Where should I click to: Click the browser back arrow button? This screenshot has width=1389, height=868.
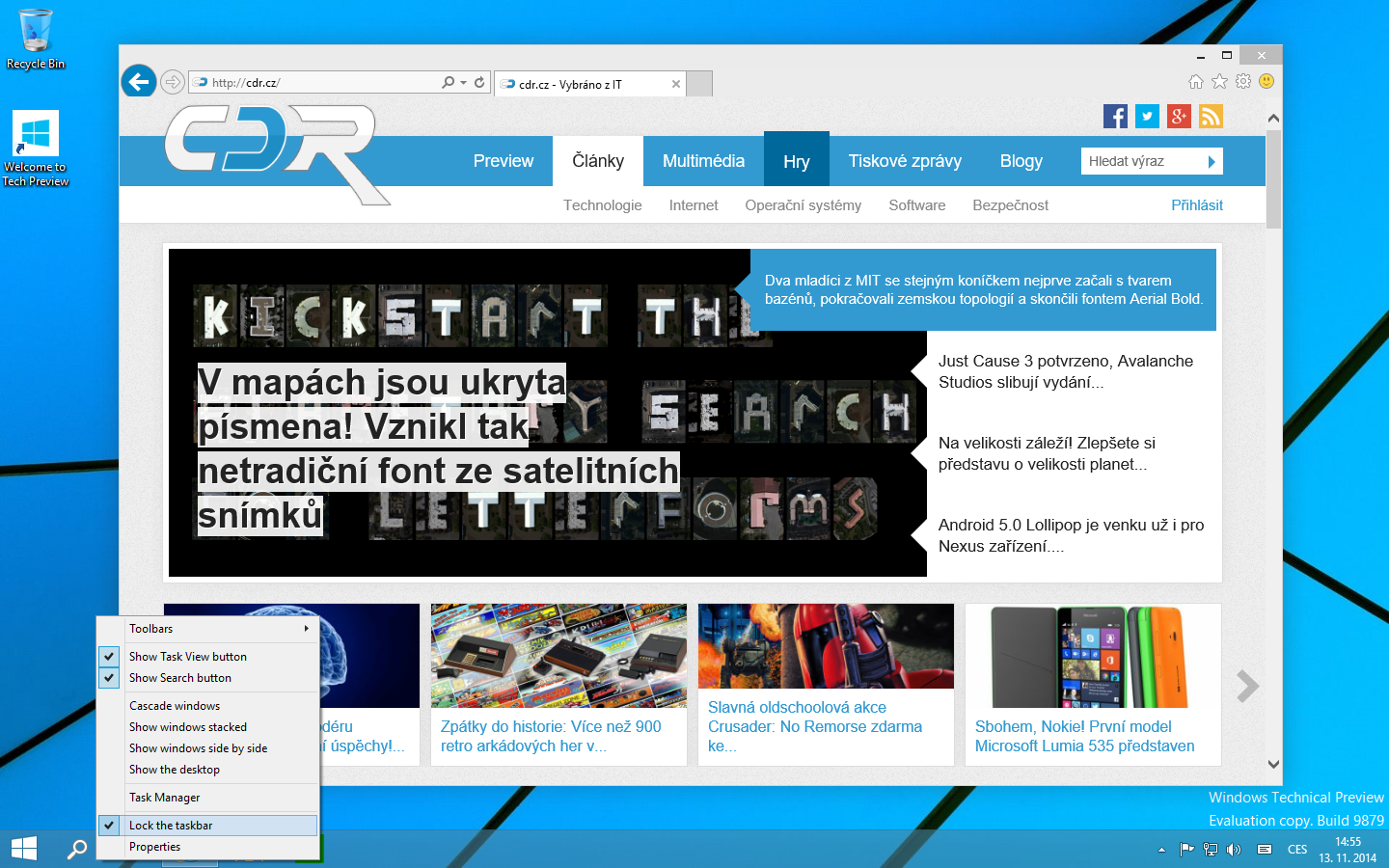click(x=139, y=82)
